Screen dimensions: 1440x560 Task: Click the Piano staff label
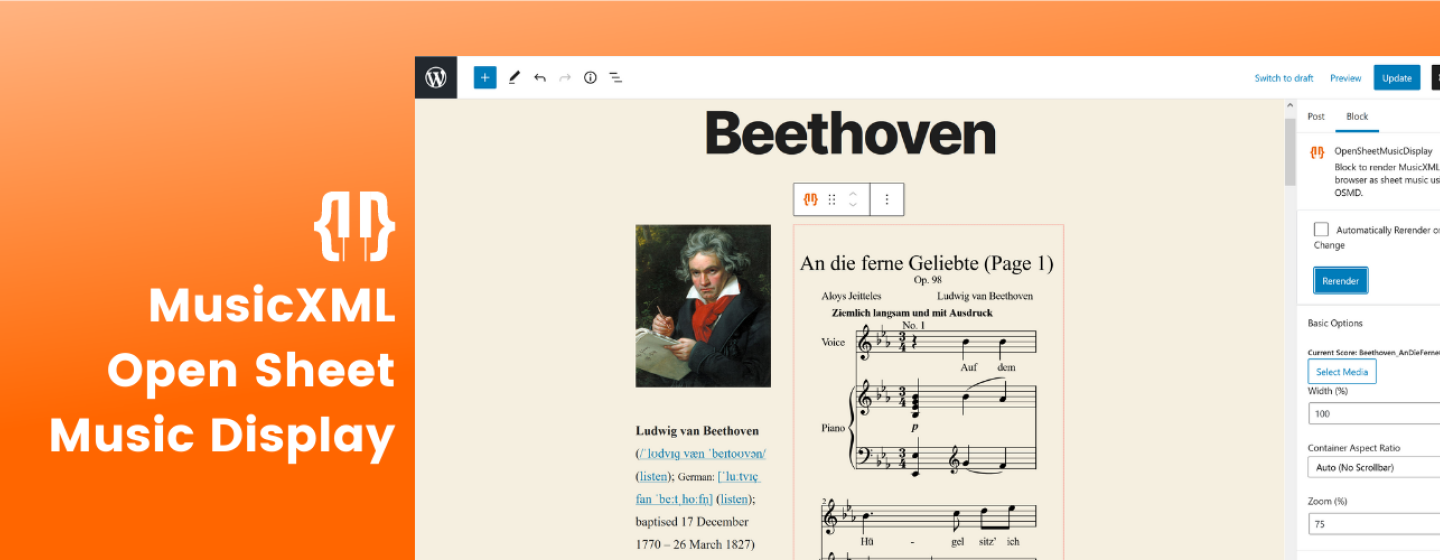click(x=833, y=428)
